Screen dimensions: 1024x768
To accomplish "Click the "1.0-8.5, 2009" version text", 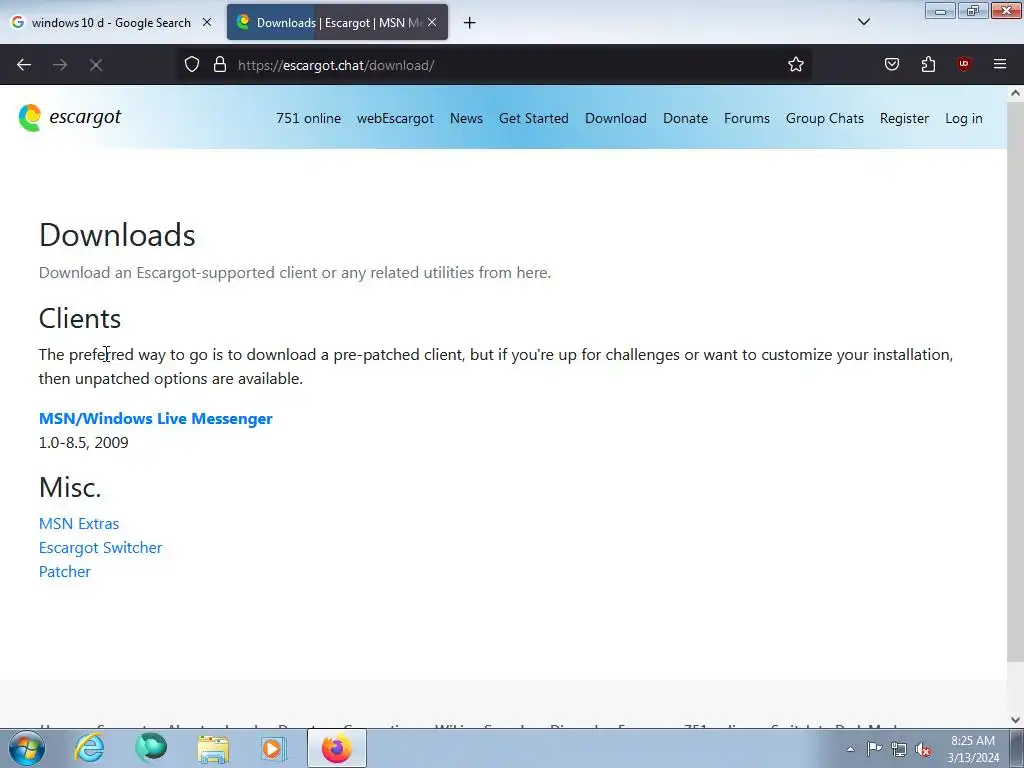I will [x=84, y=443].
